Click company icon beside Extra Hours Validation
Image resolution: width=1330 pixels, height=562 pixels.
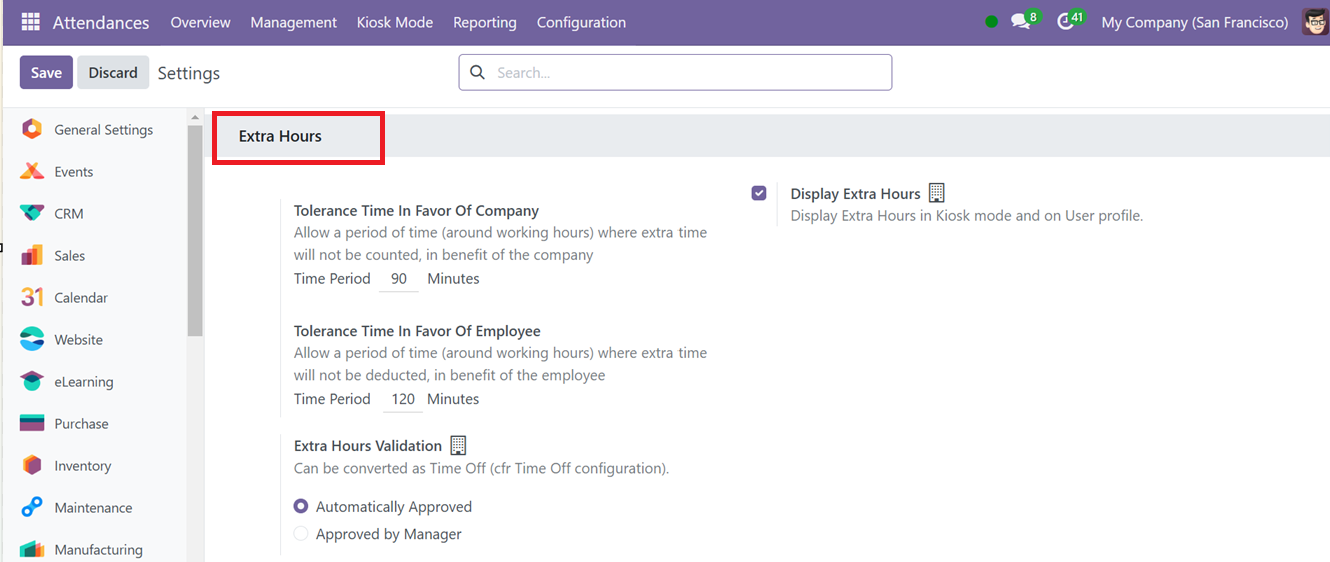458,445
